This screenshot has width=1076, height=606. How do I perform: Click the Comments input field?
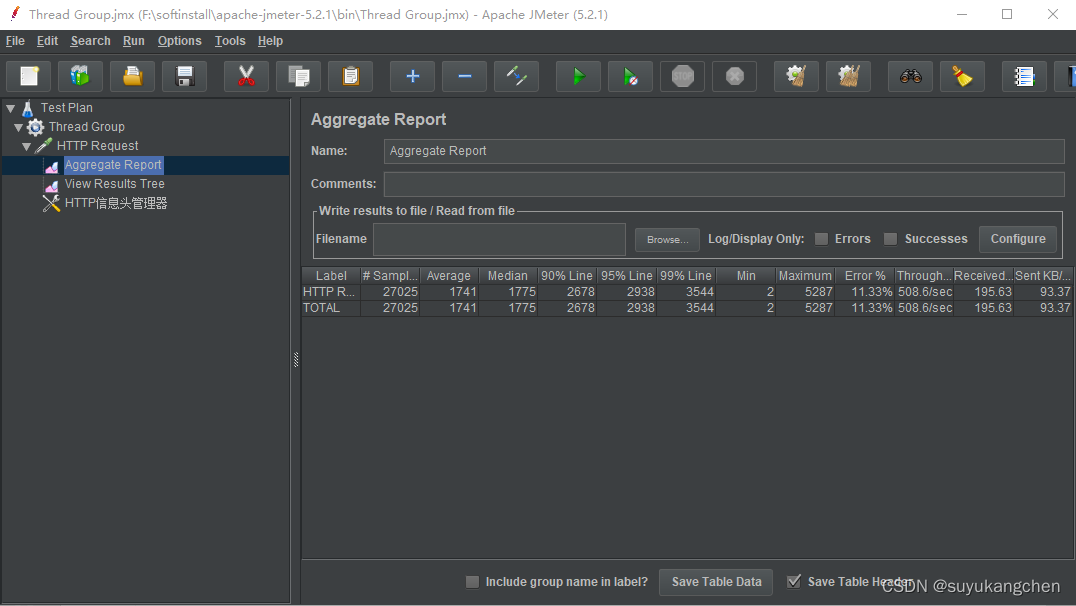(724, 184)
